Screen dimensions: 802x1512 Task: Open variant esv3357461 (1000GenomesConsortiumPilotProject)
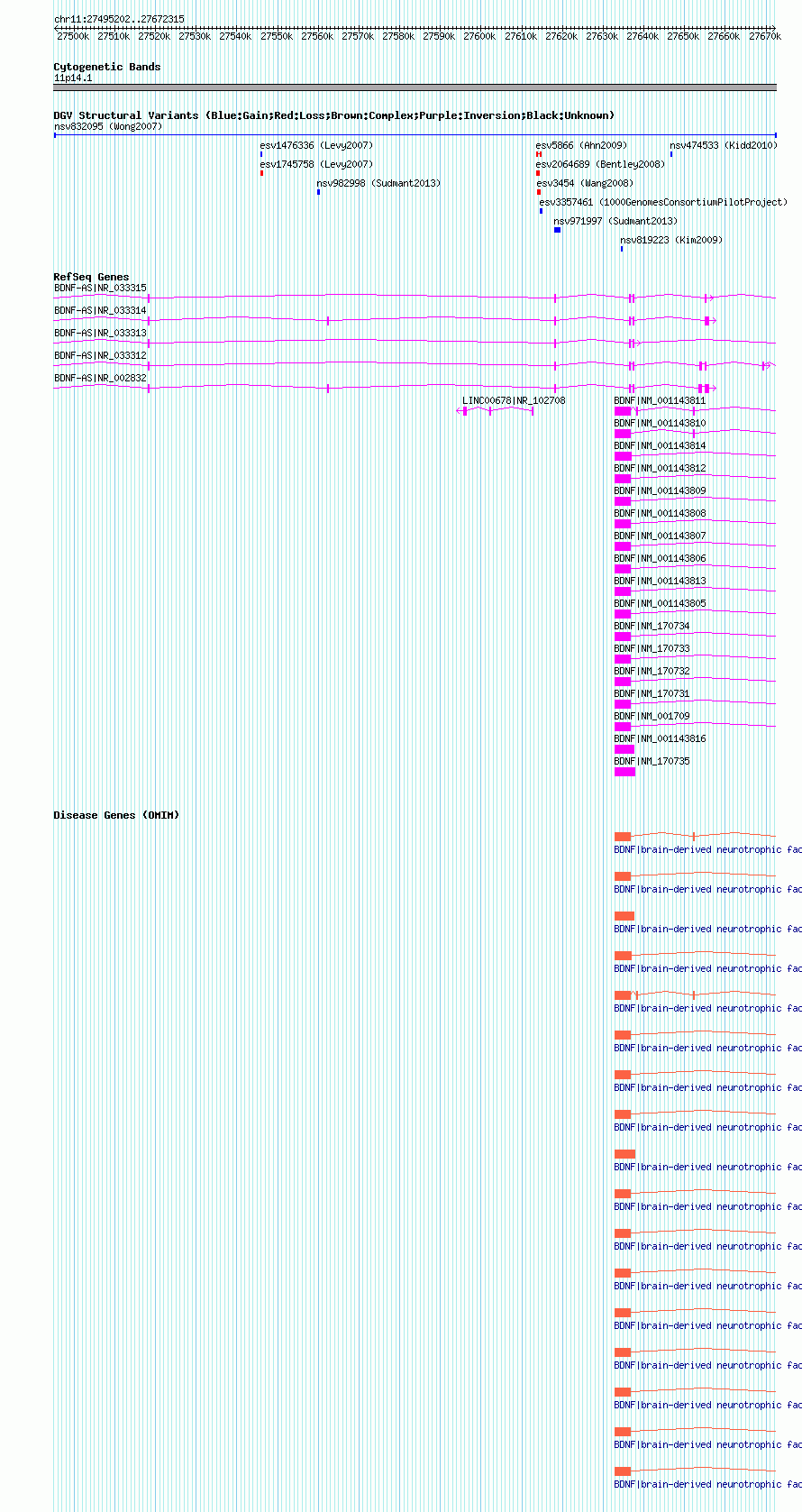pyautogui.click(x=663, y=202)
